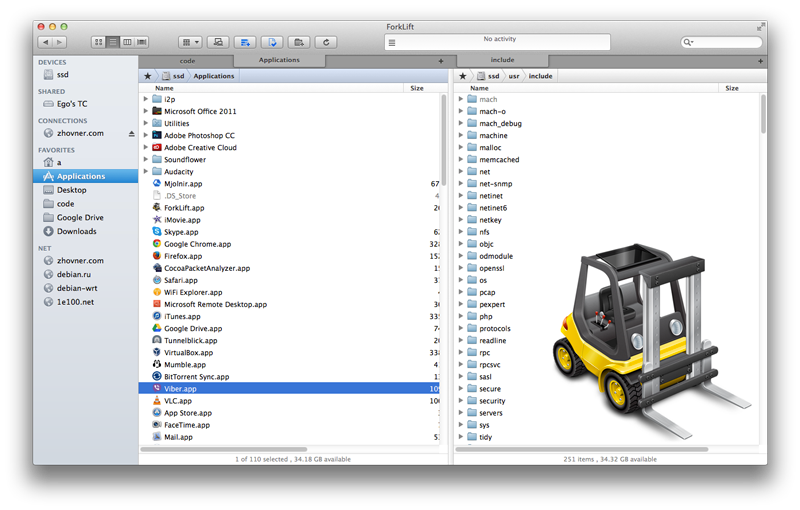Select the readline folder row
800x510 pixels.
click(x=607, y=340)
